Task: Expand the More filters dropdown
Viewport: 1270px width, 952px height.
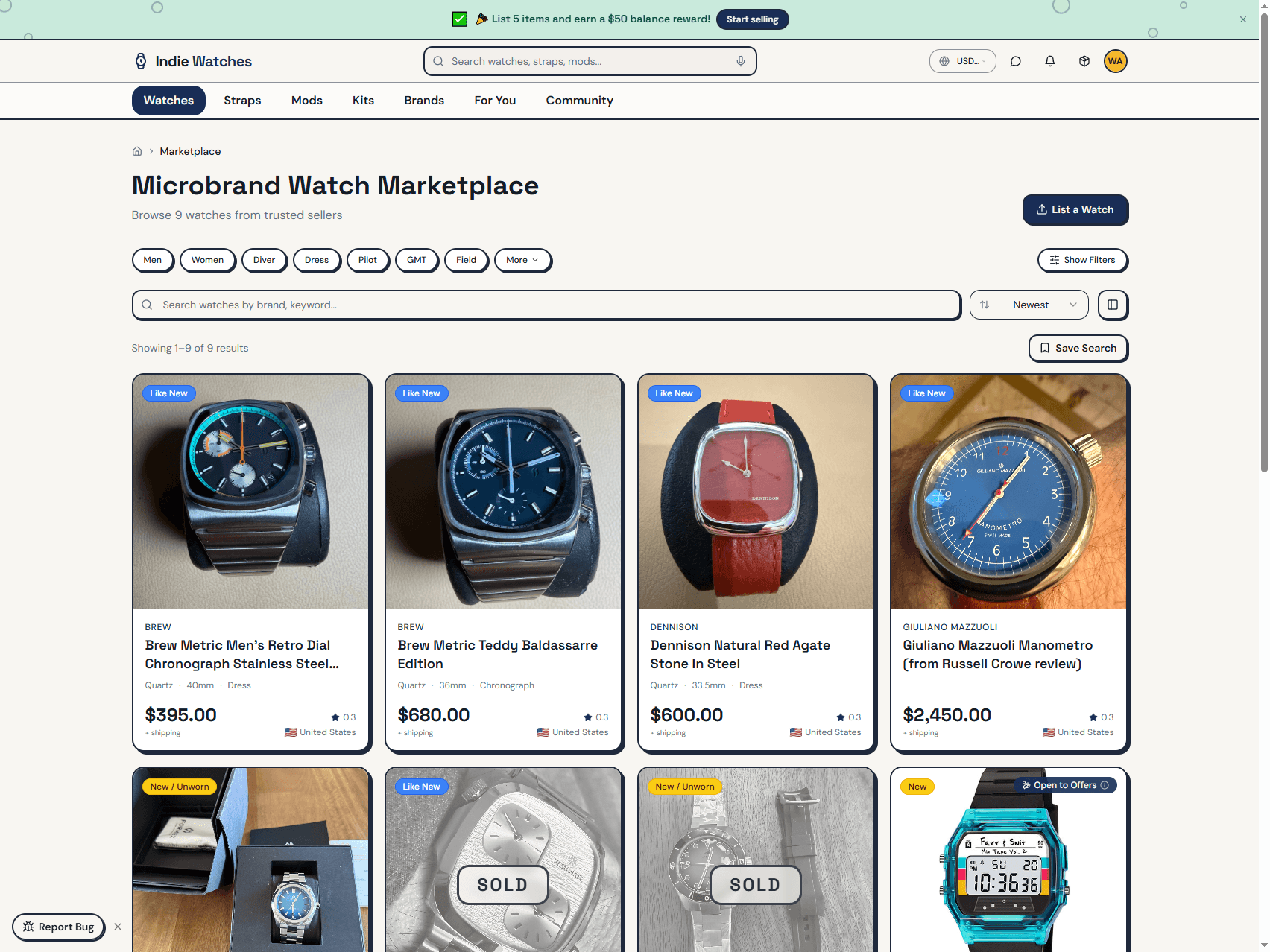Action: point(522,260)
